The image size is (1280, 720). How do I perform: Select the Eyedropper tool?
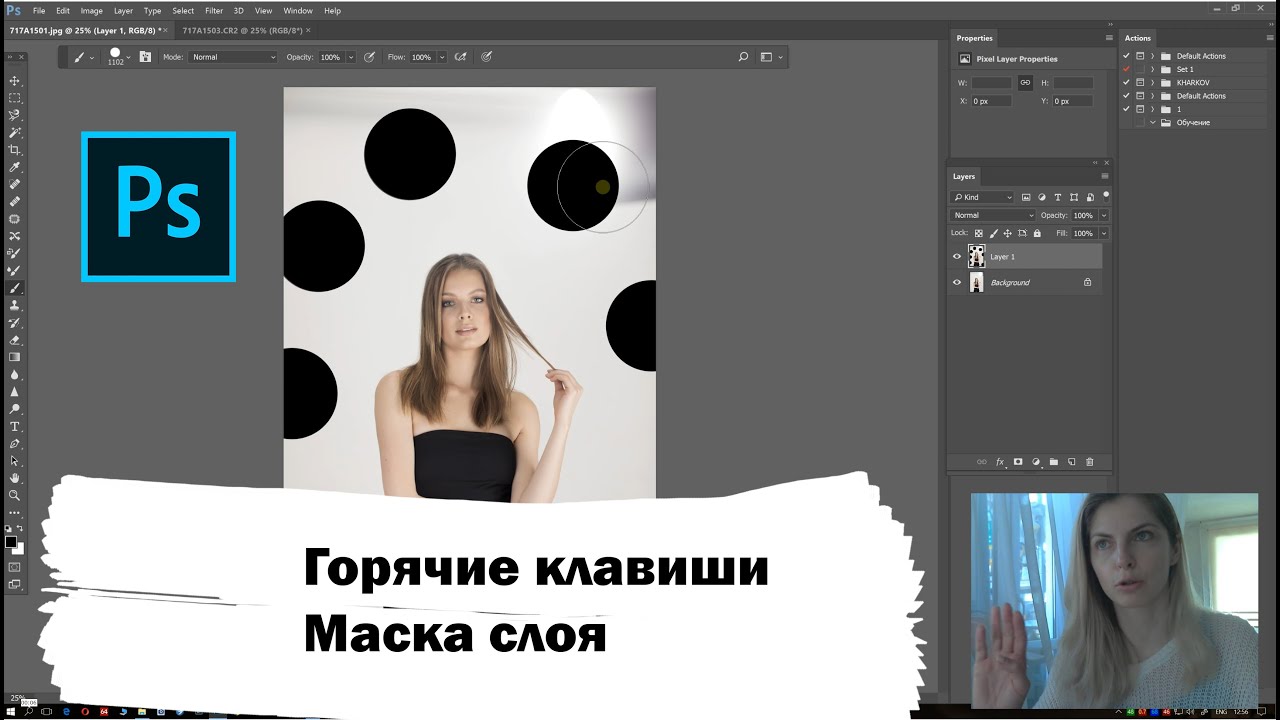(14, 167)
